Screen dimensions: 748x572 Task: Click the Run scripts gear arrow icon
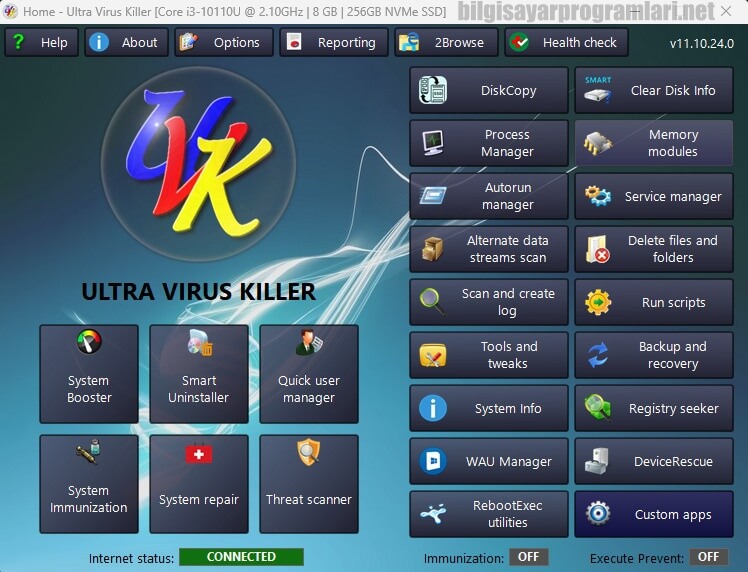(x=598, y=302)
